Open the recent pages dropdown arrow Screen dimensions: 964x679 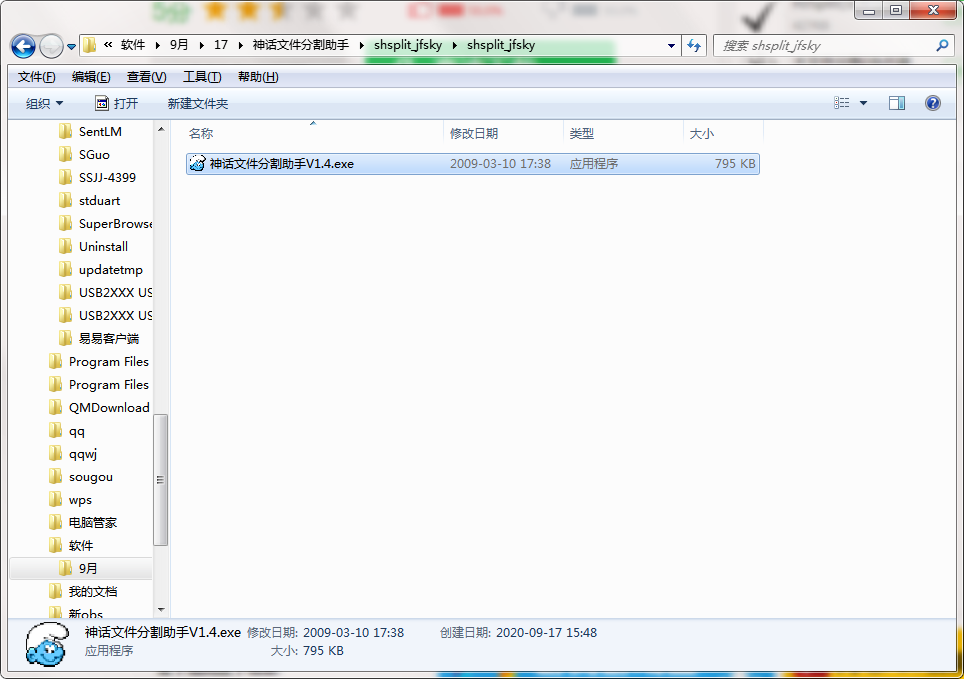point(71,47)
